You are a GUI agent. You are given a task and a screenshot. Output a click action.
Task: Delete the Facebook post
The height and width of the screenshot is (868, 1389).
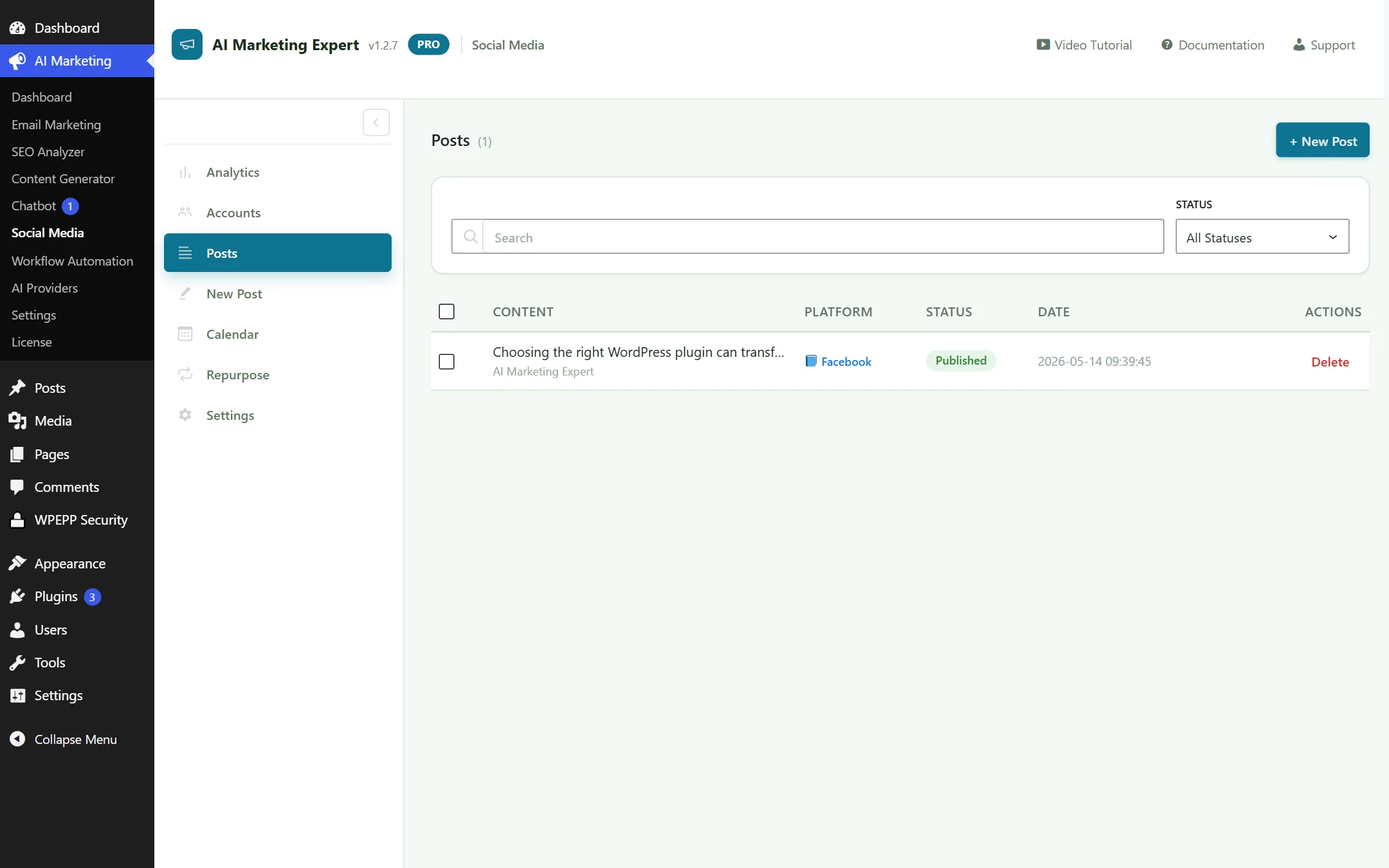click(x=1330, y=361)
